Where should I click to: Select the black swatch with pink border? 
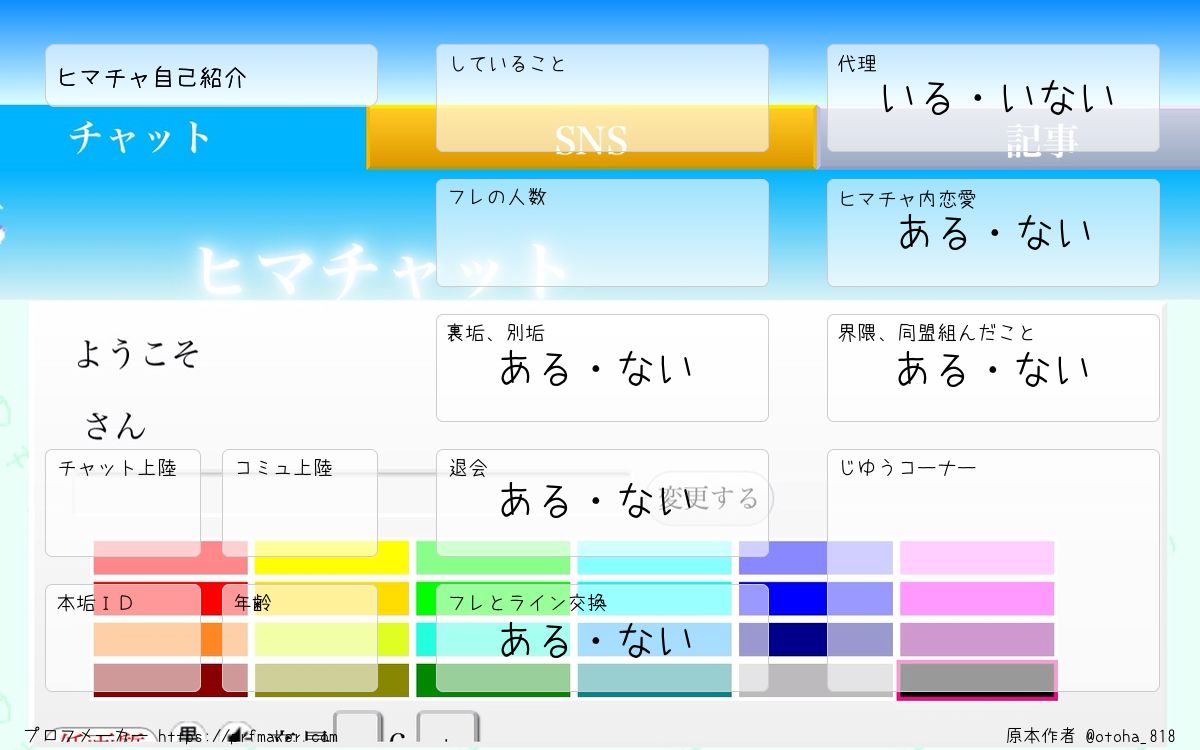pyautogui.click(x=977, y=680)
